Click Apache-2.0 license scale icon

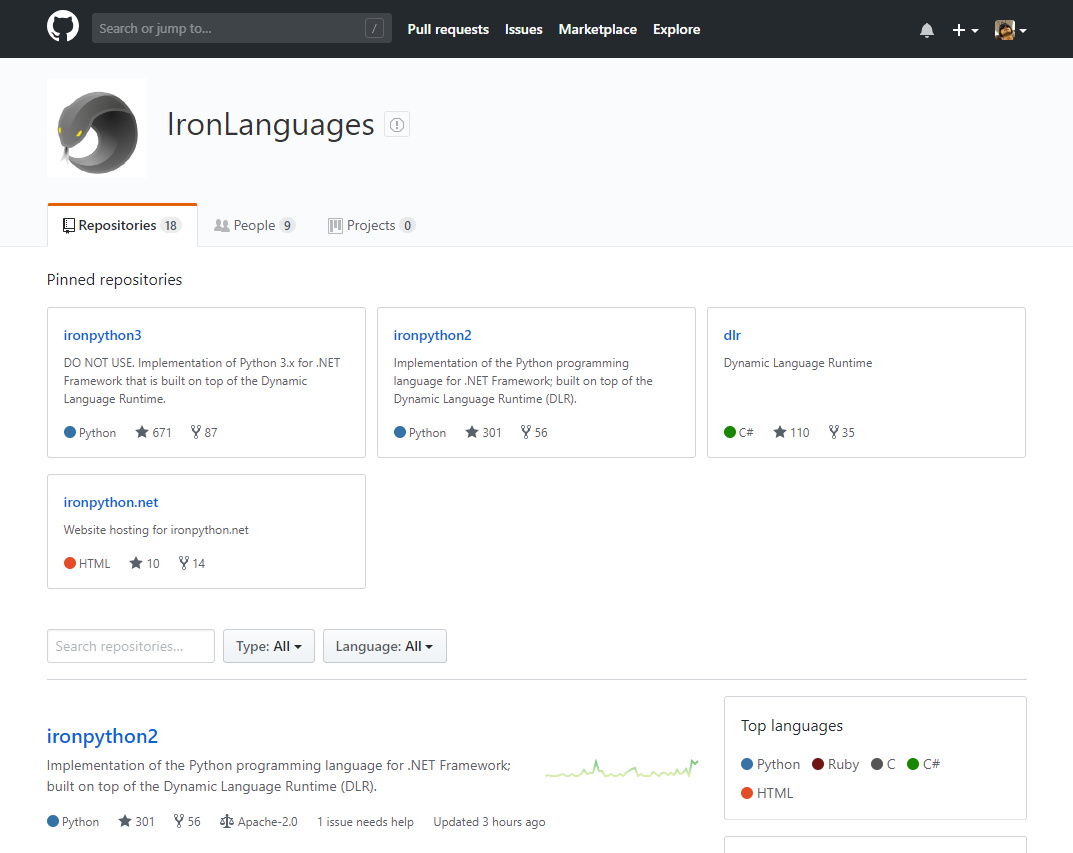coord(227,822)
